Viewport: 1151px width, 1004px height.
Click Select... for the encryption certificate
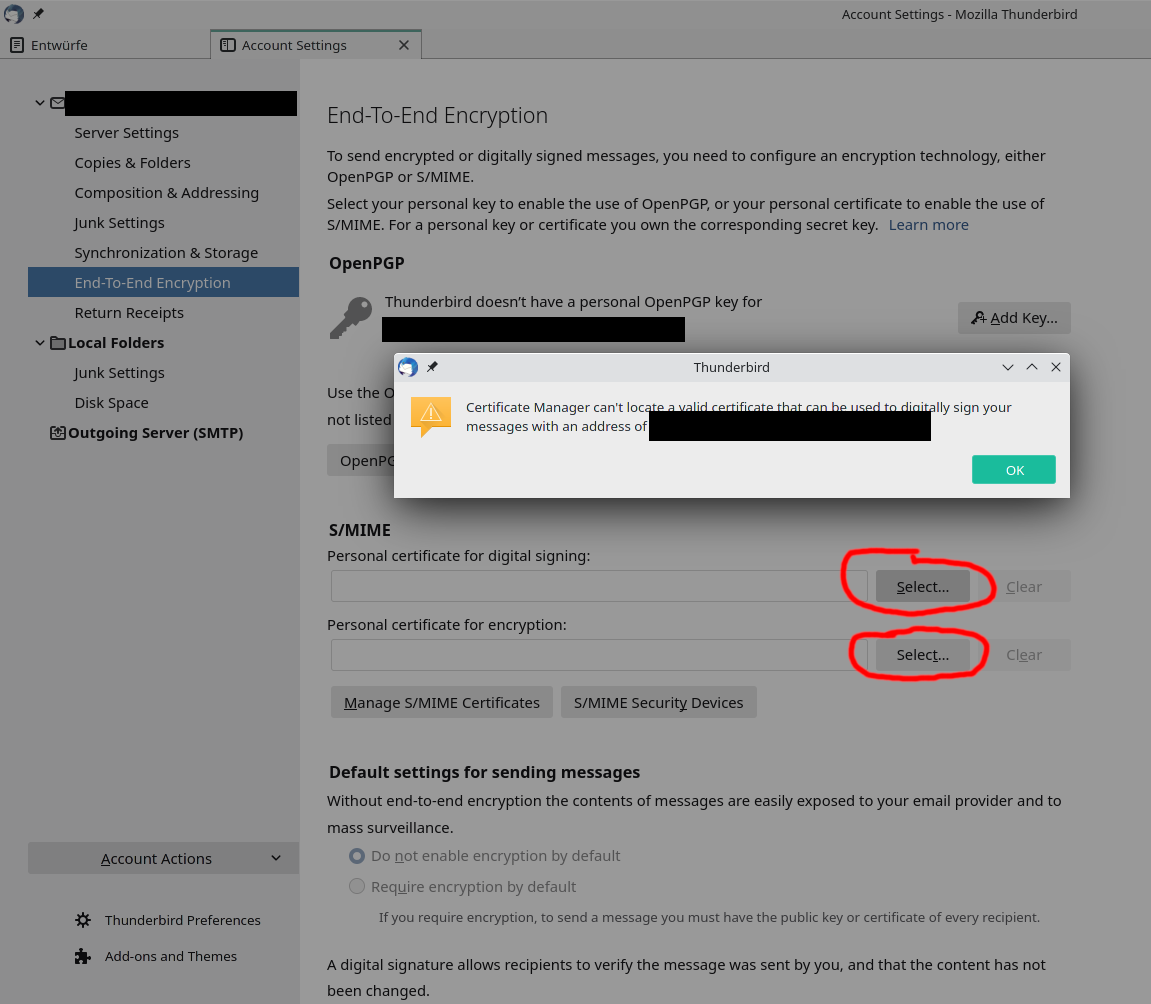pos(922,655)
